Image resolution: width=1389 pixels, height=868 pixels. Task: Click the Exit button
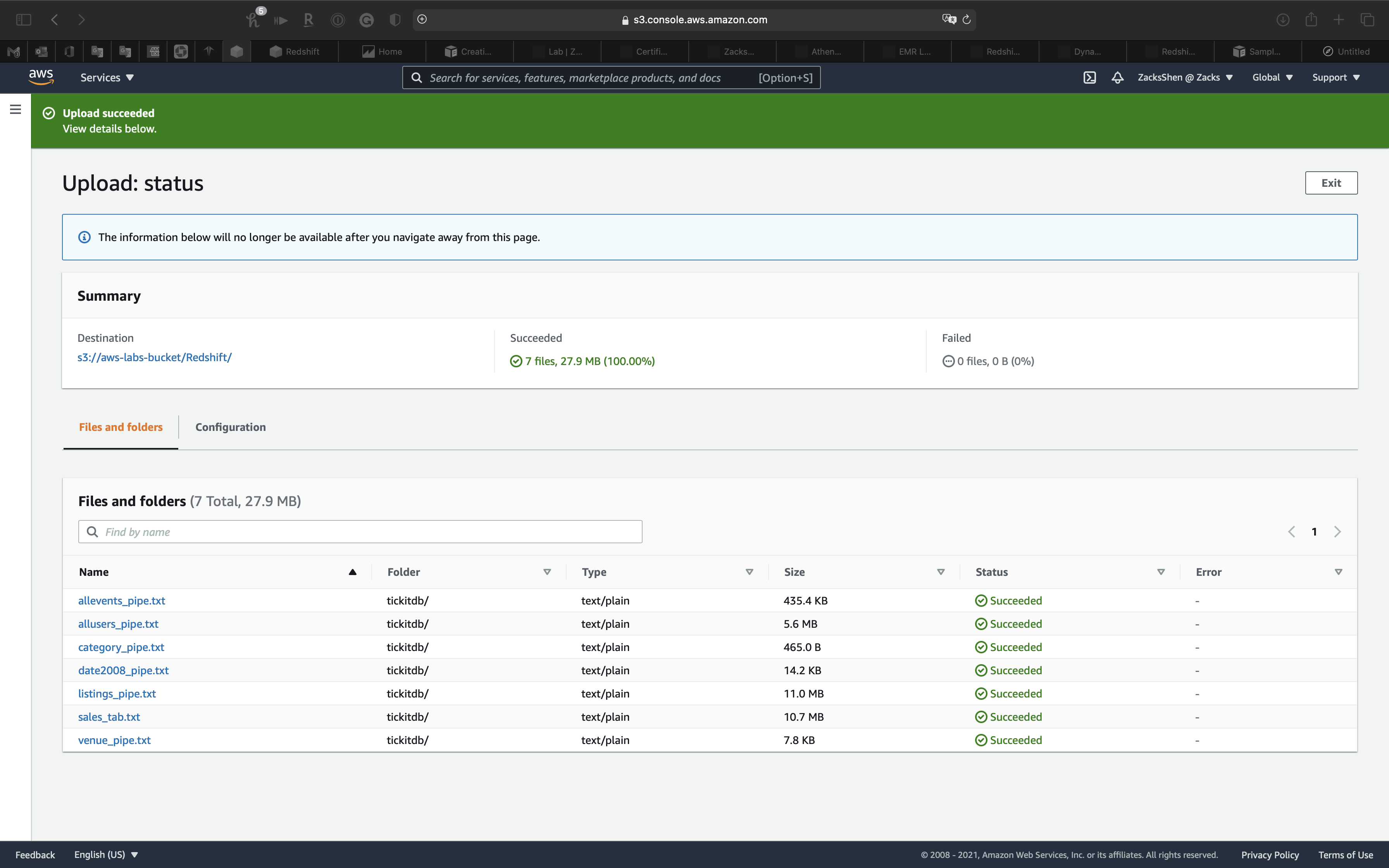1330,183
